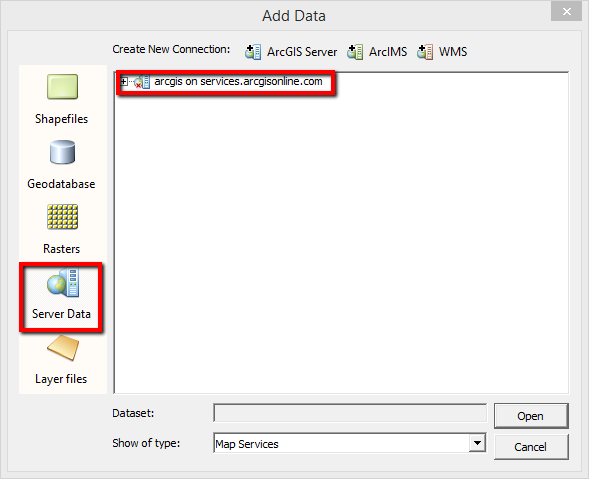Cancel the Add Data dialog
The image size is (589, 479).
(531, 447)
